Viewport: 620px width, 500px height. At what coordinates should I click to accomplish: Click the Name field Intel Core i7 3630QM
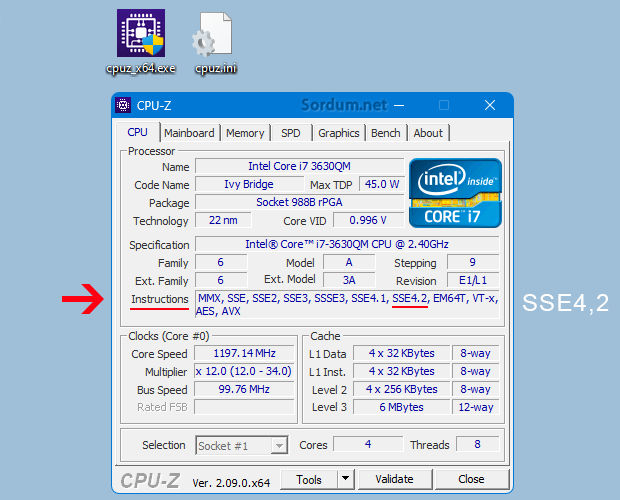click(299, 166)
